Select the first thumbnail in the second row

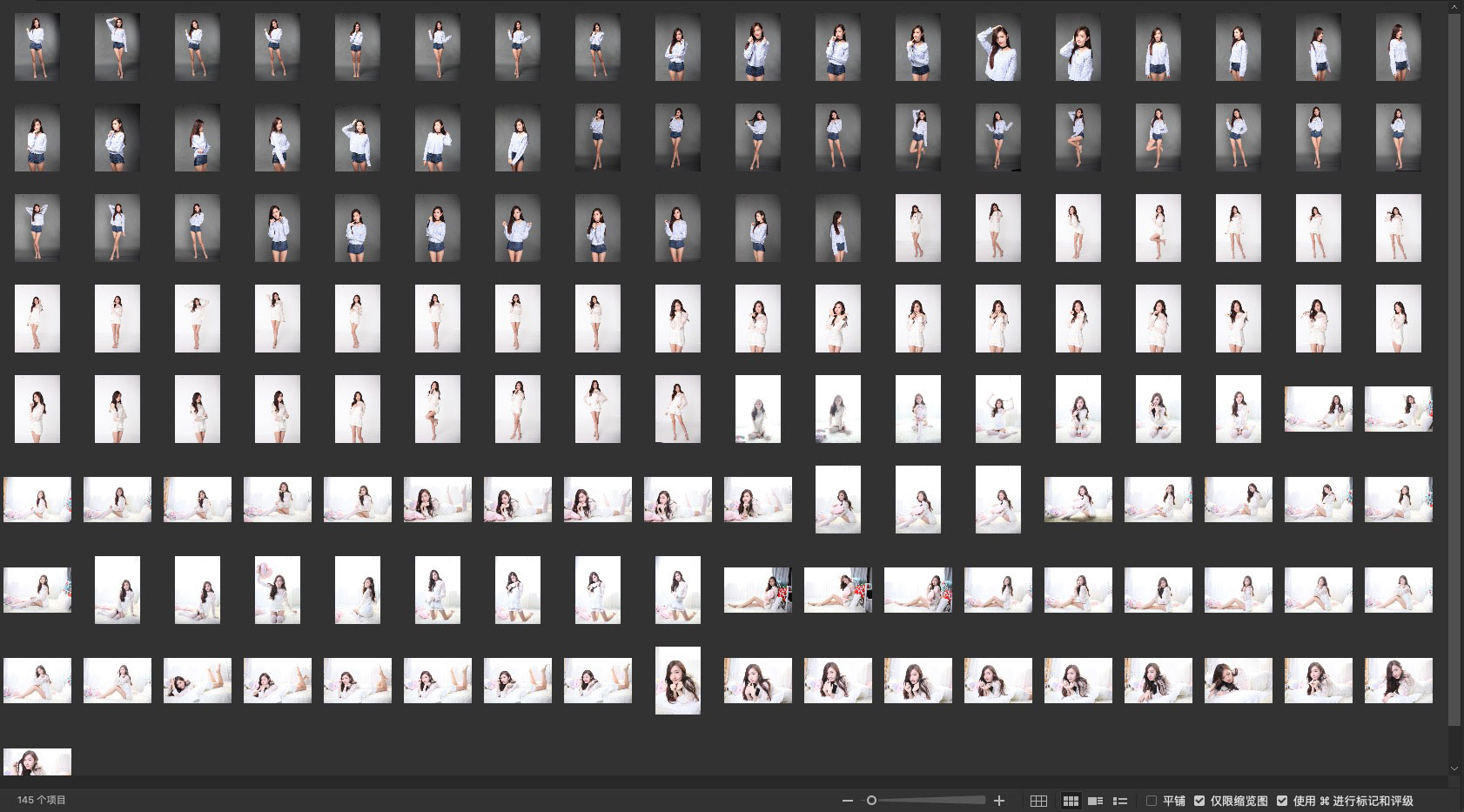[x=37, y=138]
